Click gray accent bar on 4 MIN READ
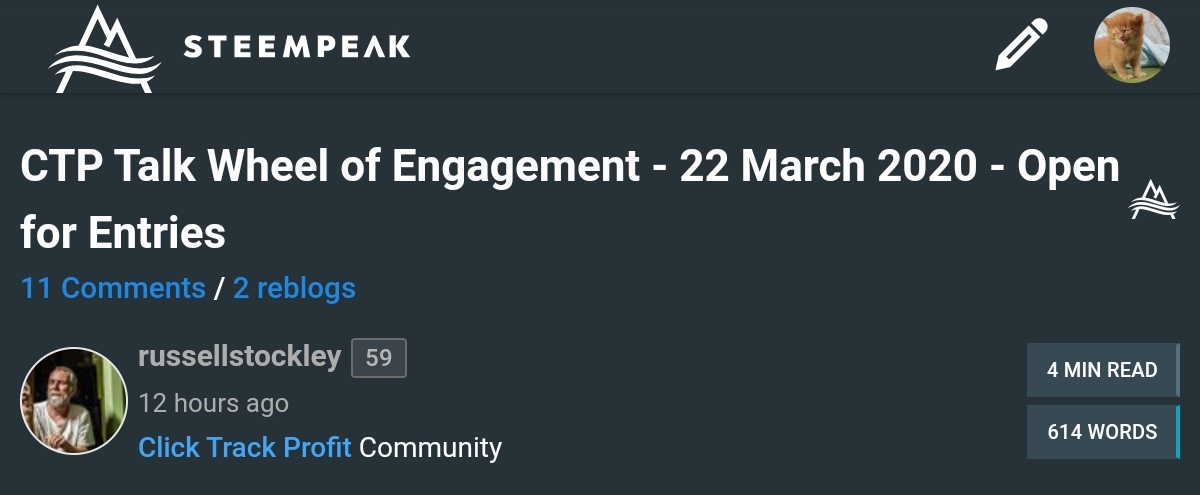 [1178, 370]
